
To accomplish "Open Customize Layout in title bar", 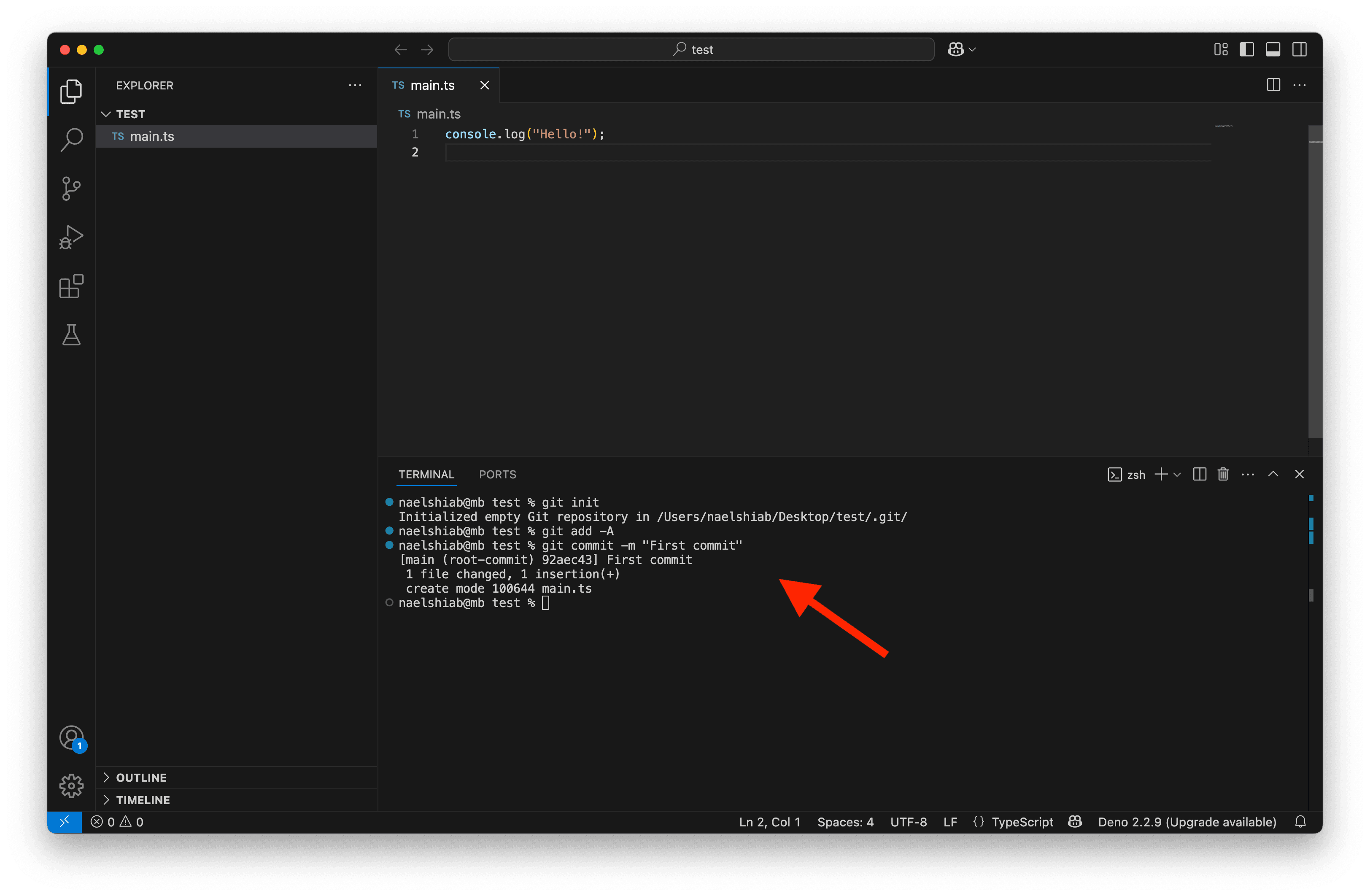I will tap(1221, 50).
